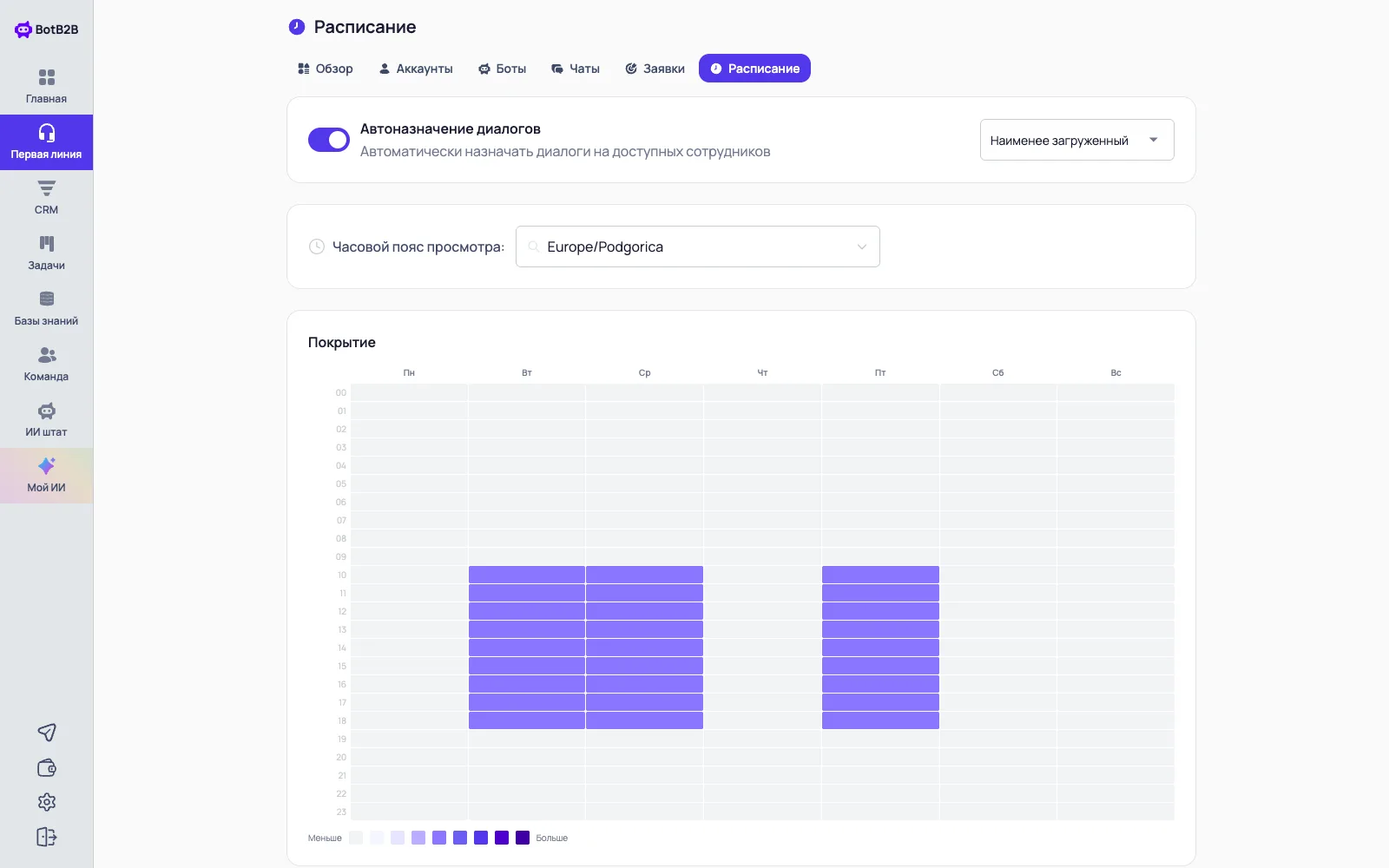Click Europe/Podgorica timezone search field
The width and height of the screenshot is (1389, 868).
pyautogui.click(x=697, y=247)
